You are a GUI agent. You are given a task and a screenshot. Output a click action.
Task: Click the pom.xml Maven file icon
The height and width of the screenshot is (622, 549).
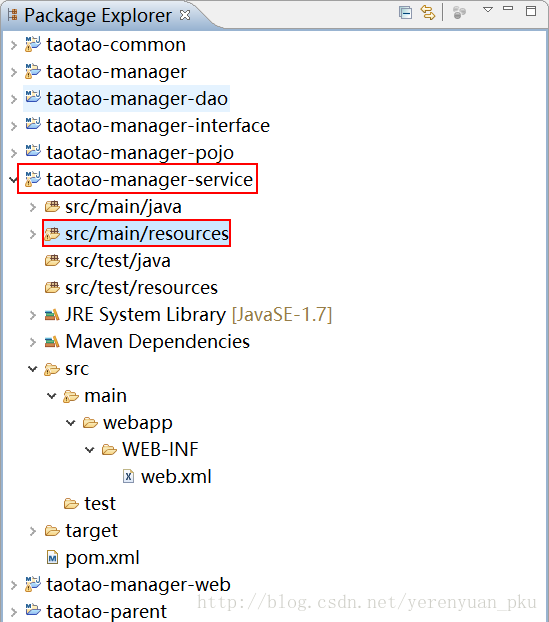point(52,557)
